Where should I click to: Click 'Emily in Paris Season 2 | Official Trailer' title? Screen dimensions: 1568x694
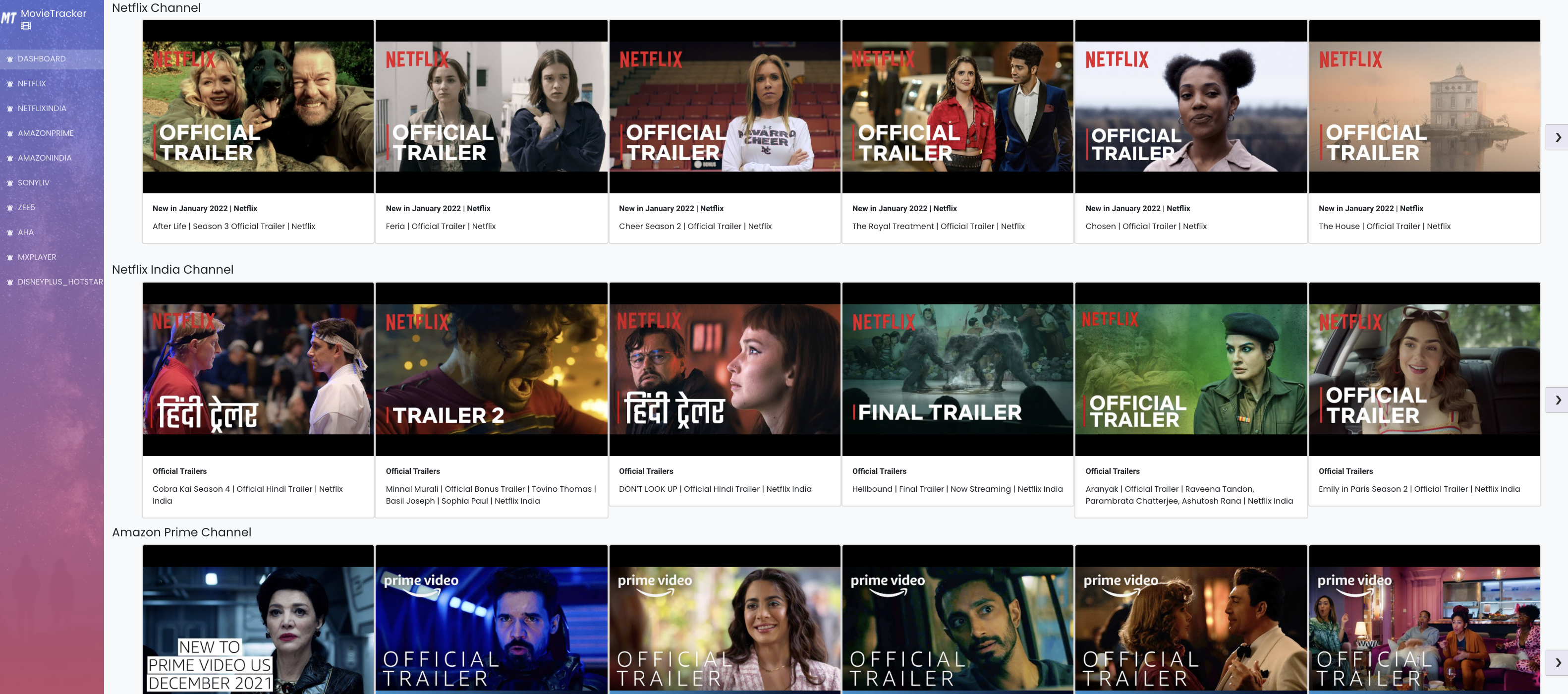point(1419,489)
